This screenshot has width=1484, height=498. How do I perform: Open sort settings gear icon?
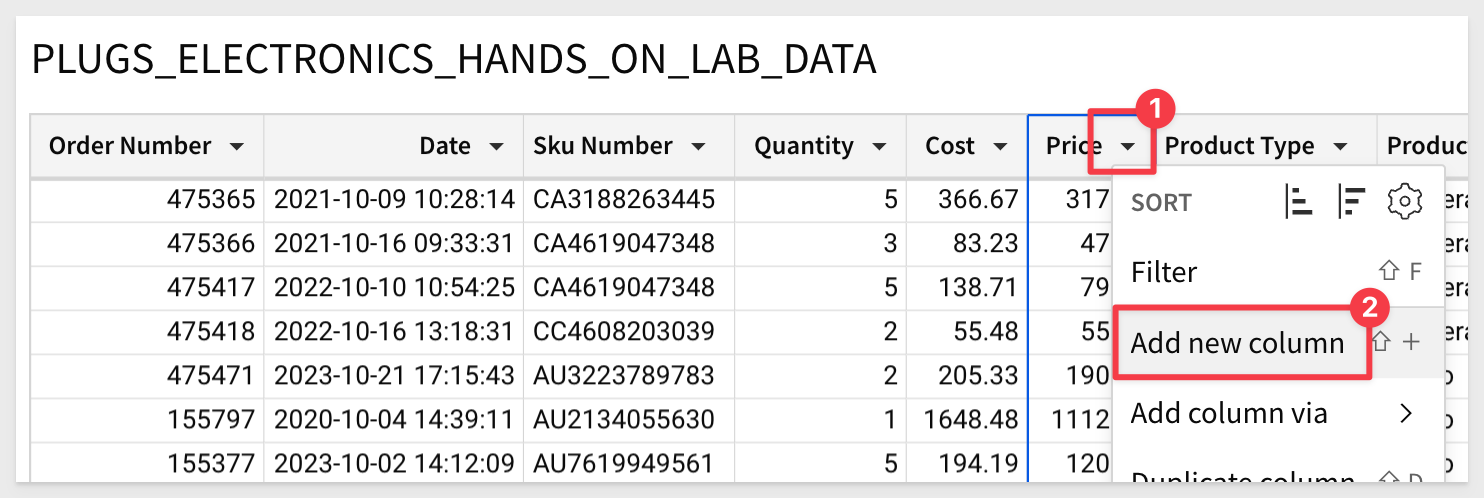1404,203
